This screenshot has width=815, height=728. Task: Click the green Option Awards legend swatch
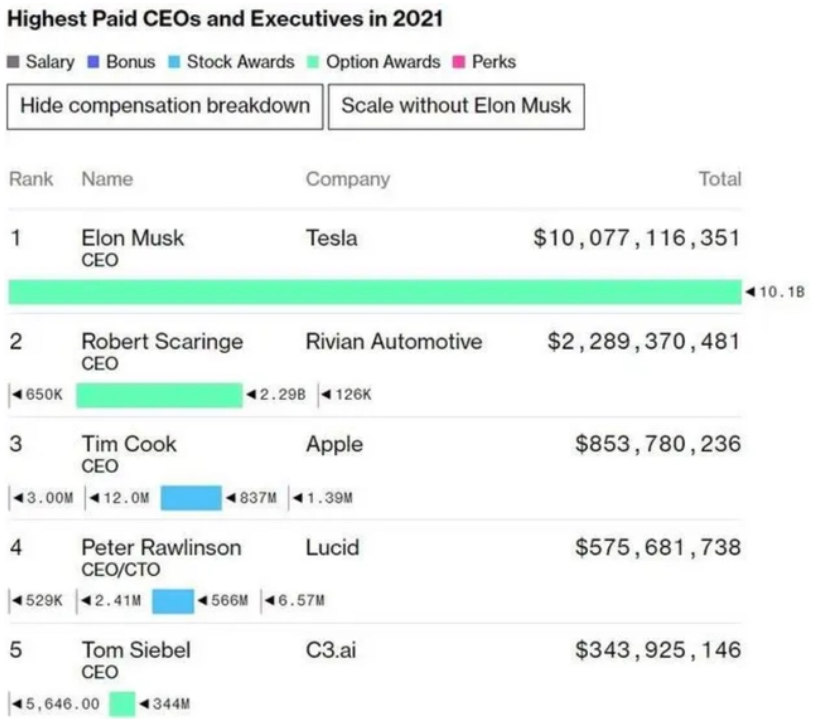click(x=313, y=62)
